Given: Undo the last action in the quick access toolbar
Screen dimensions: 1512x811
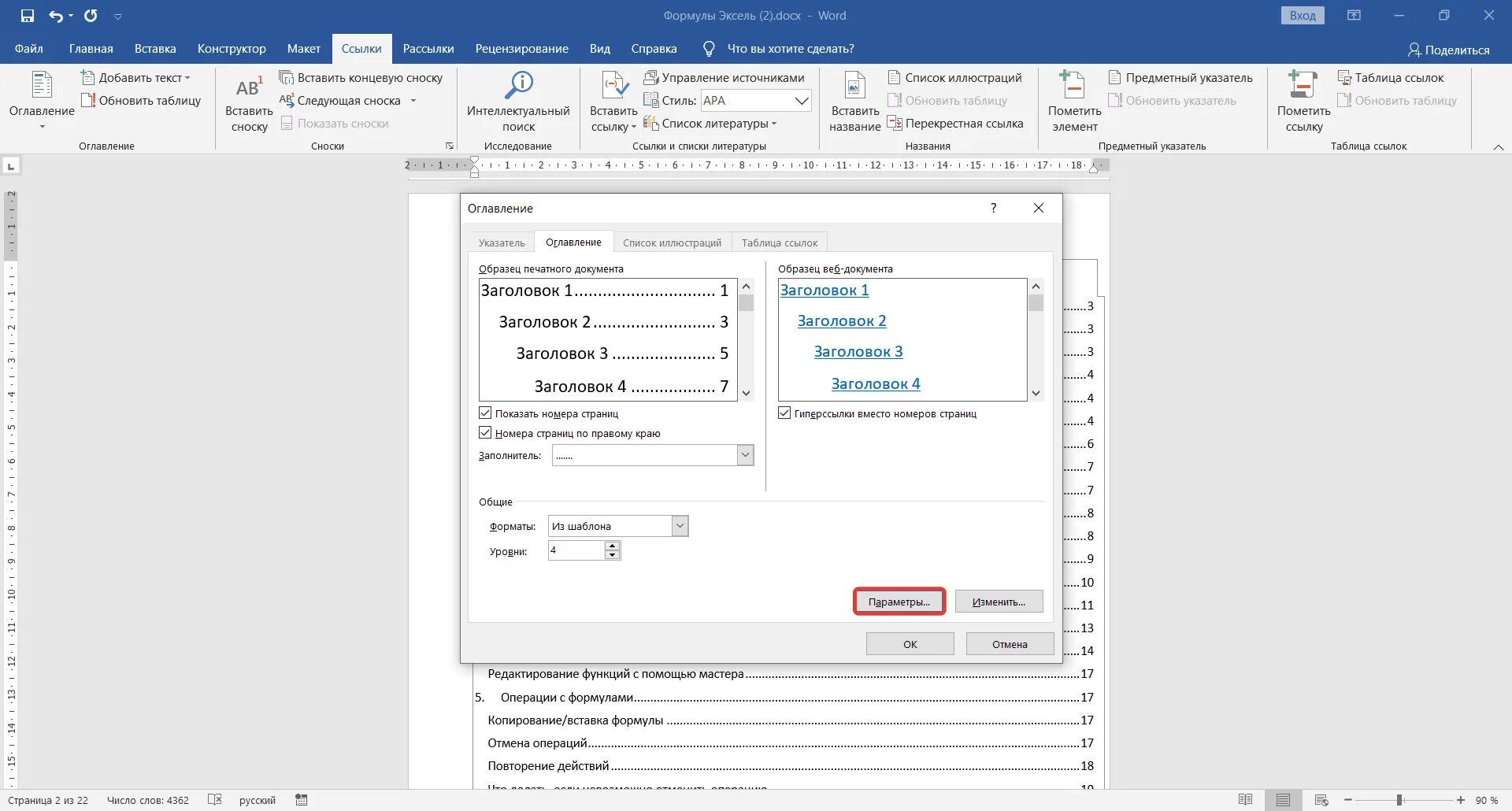Looking at the screenshot, I should [x=55, y=16].
